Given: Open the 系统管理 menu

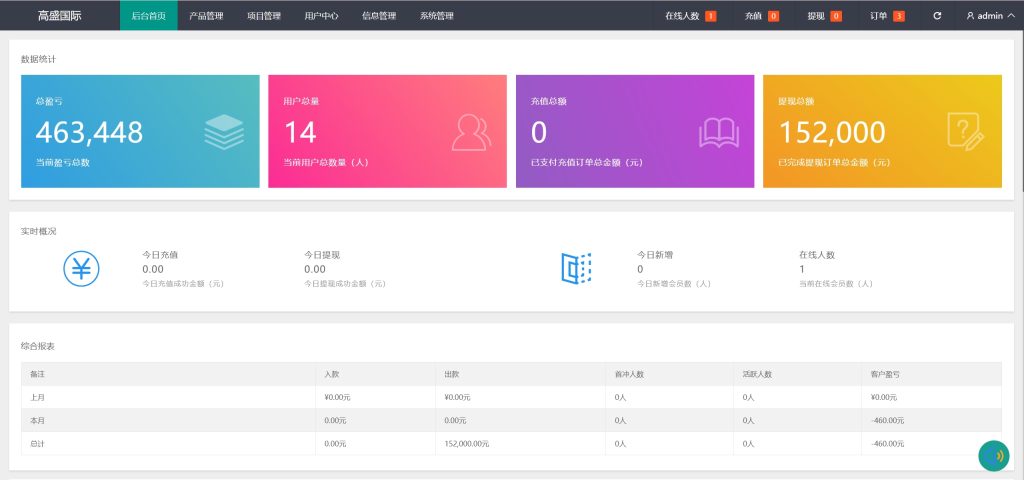Looking at the screenshot, I should point(436,16).
